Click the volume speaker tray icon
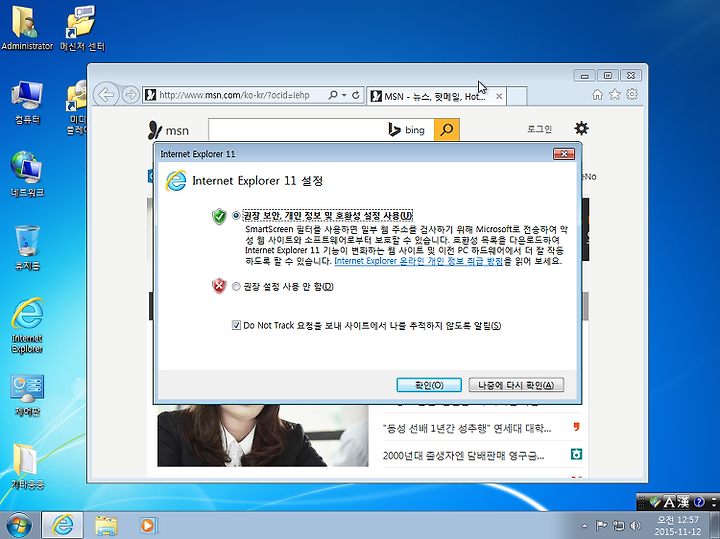Viewport: 720px width, 539px height. click(x=636, y=525)
